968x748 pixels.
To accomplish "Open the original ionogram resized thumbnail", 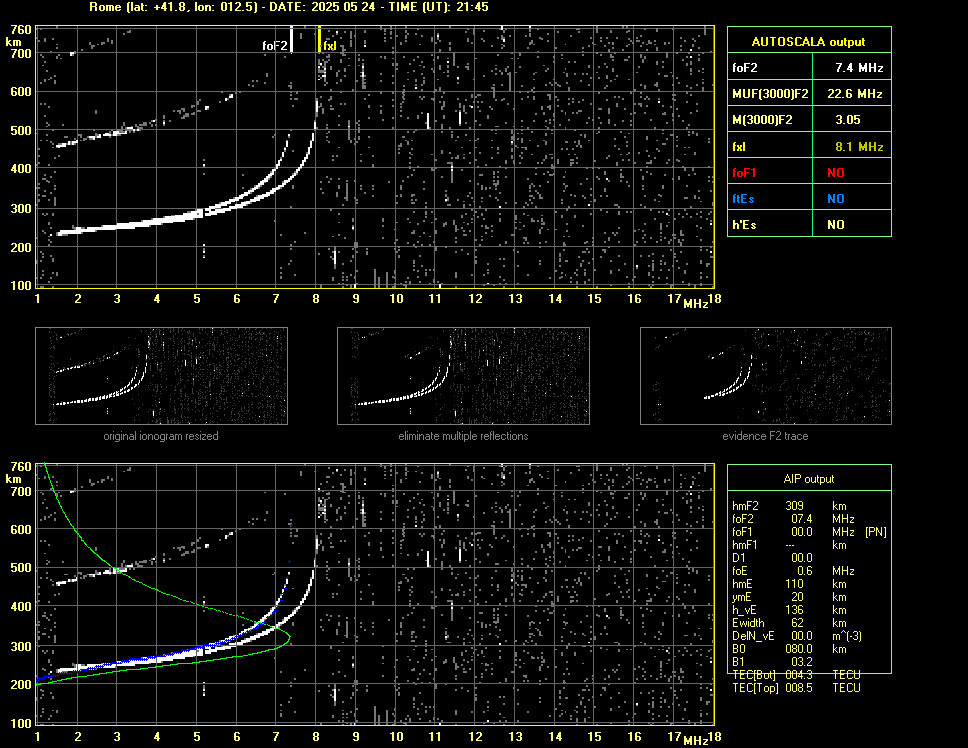I will click(x=161, y=376).
